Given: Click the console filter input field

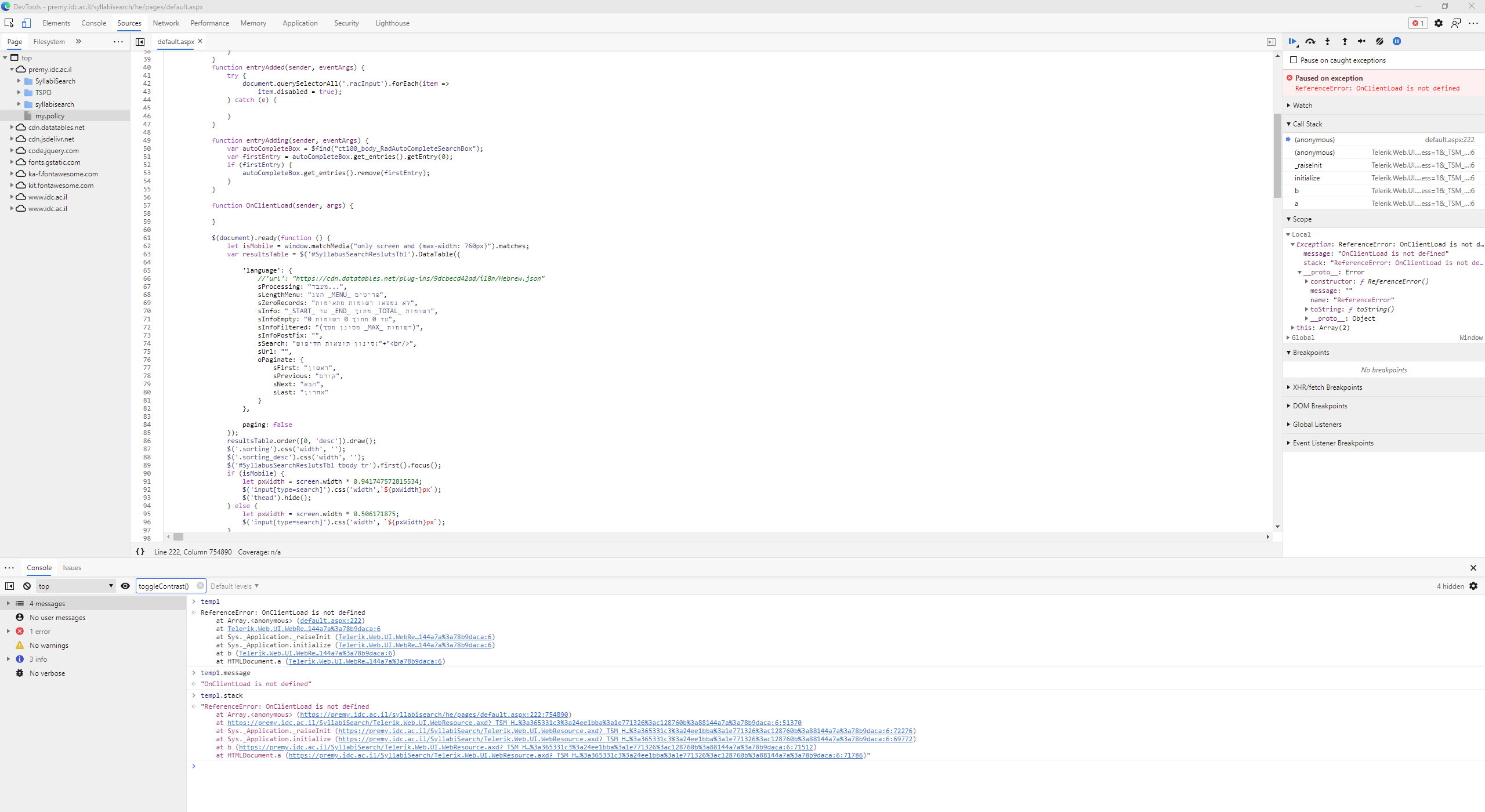Looking at the screenshot, I should (166, 586).
